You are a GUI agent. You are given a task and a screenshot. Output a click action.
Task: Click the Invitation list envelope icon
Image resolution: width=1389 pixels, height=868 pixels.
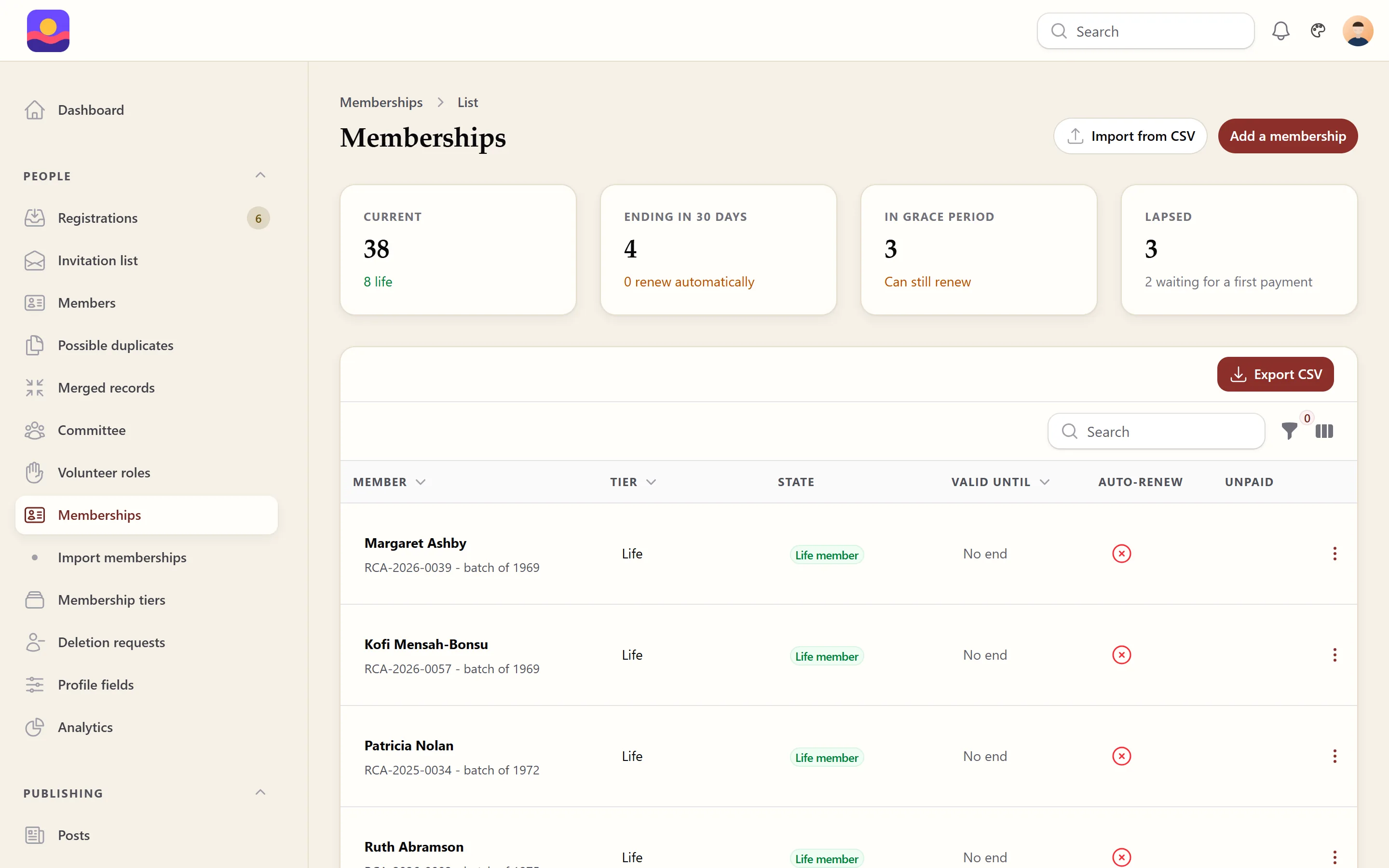34,260
